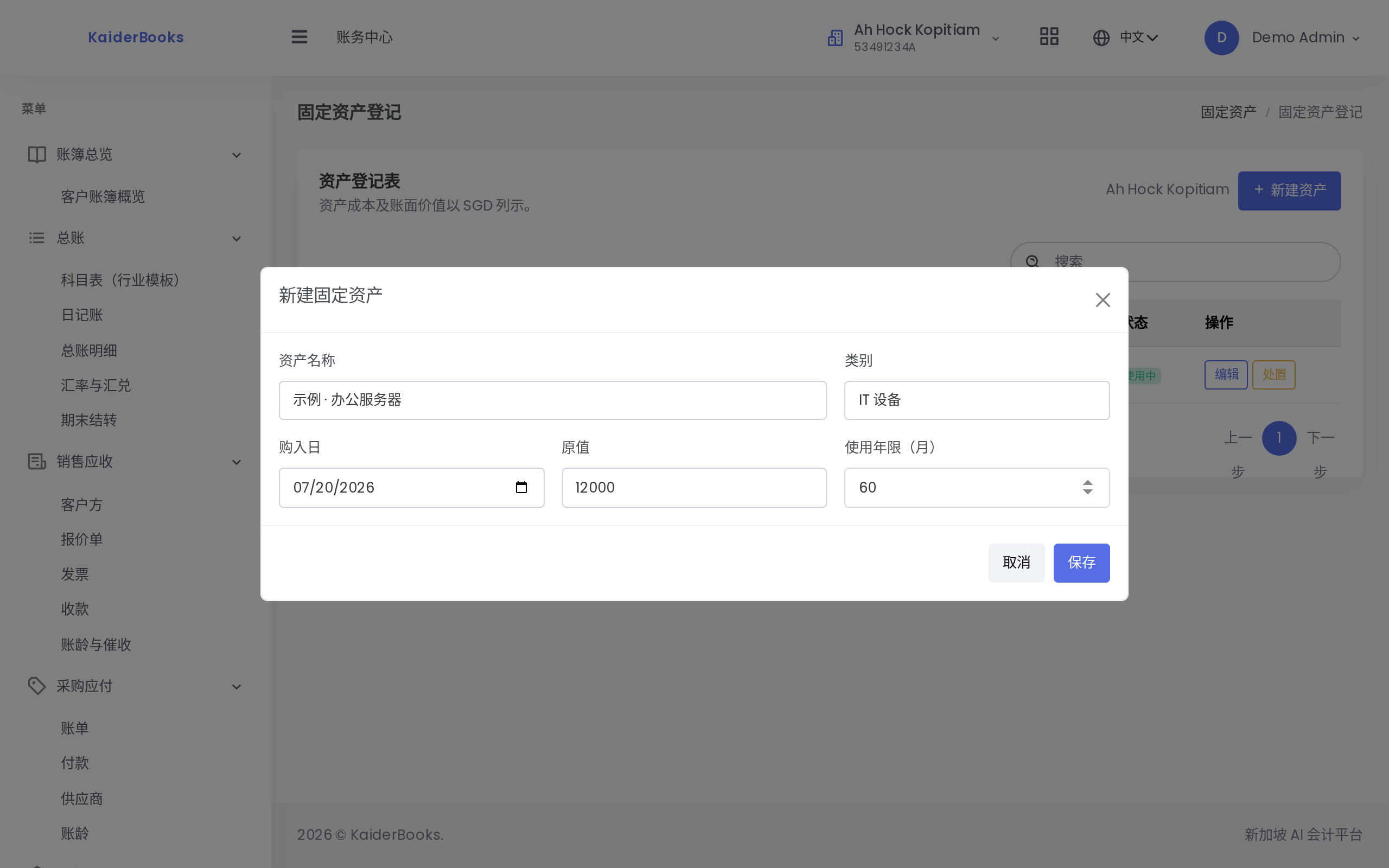Click the 固定资产 breadcrumb link

click(1228, 112)
